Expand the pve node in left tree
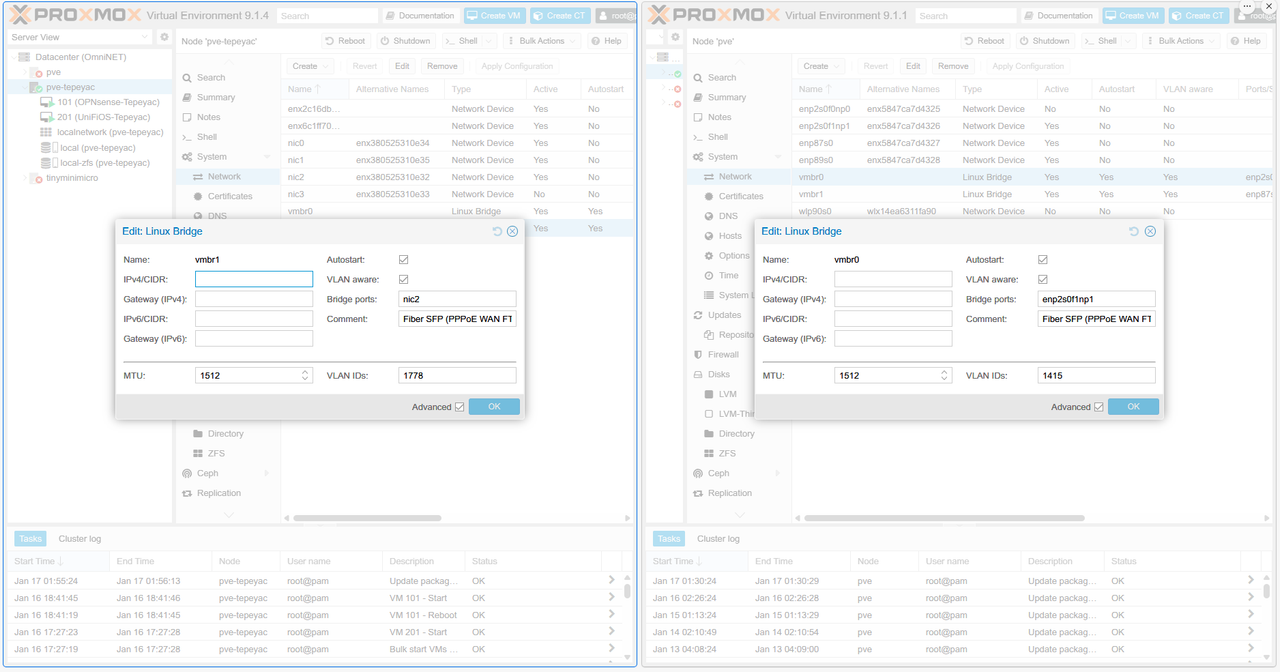The height and width of the screenshot is (672, 1280). [x=24, y=72]
